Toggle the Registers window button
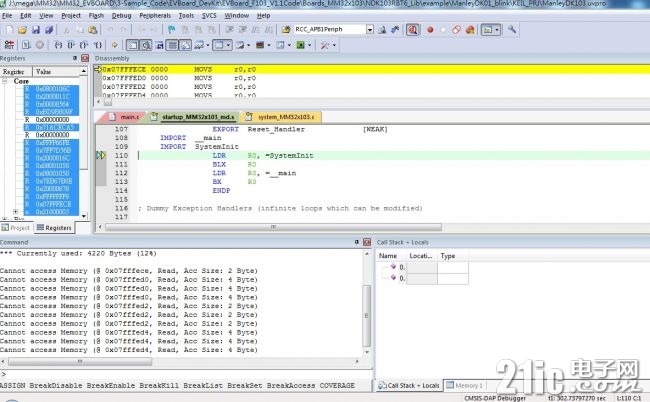Screen dimensions: 650x402 tap(172, 45)
